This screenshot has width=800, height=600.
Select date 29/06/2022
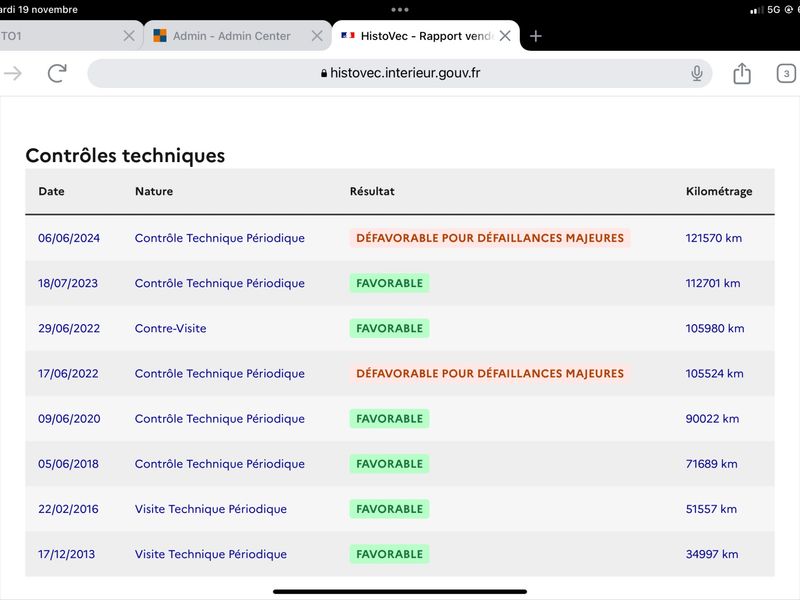pos(69,329)
